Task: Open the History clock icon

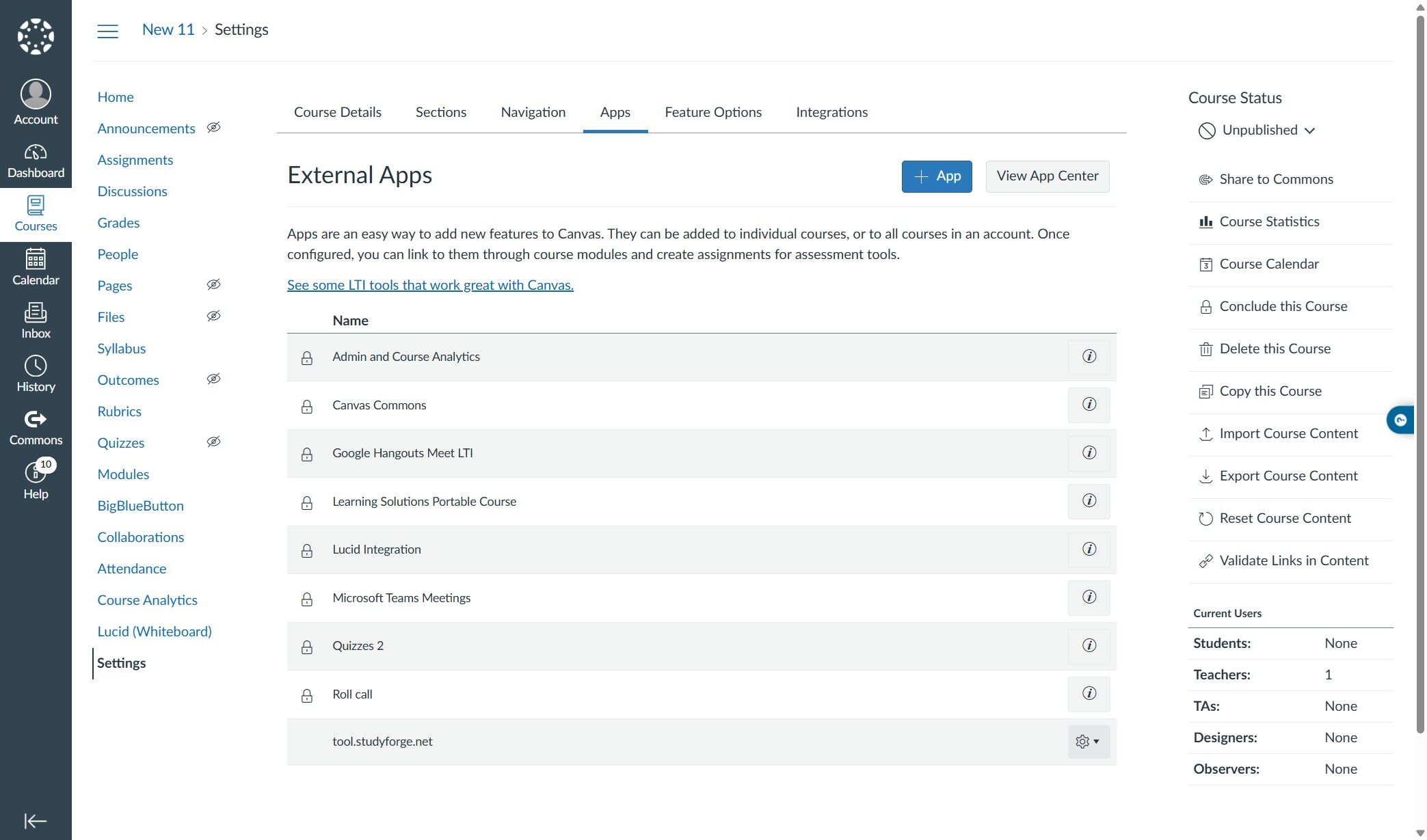Action: pyautogui.click(x=36, y=374)
